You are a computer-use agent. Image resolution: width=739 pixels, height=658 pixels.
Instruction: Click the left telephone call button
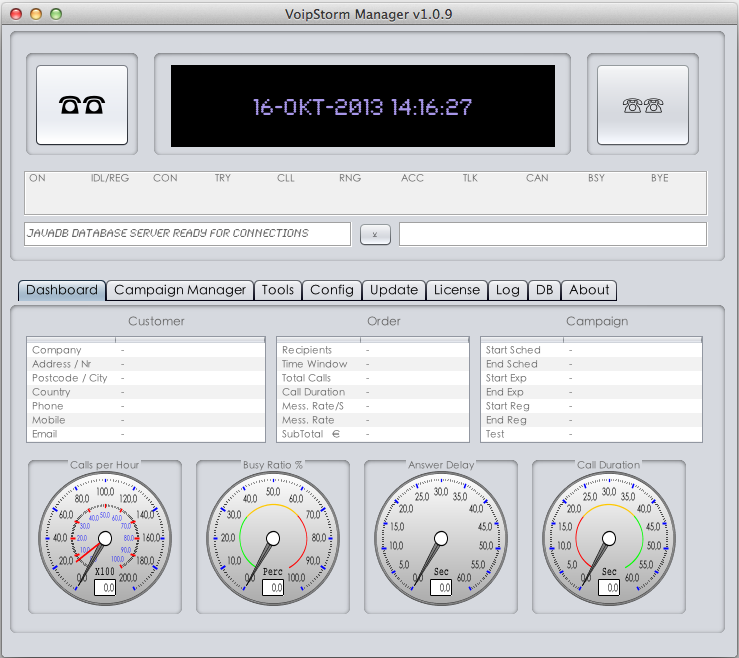(x=82, y=105)
